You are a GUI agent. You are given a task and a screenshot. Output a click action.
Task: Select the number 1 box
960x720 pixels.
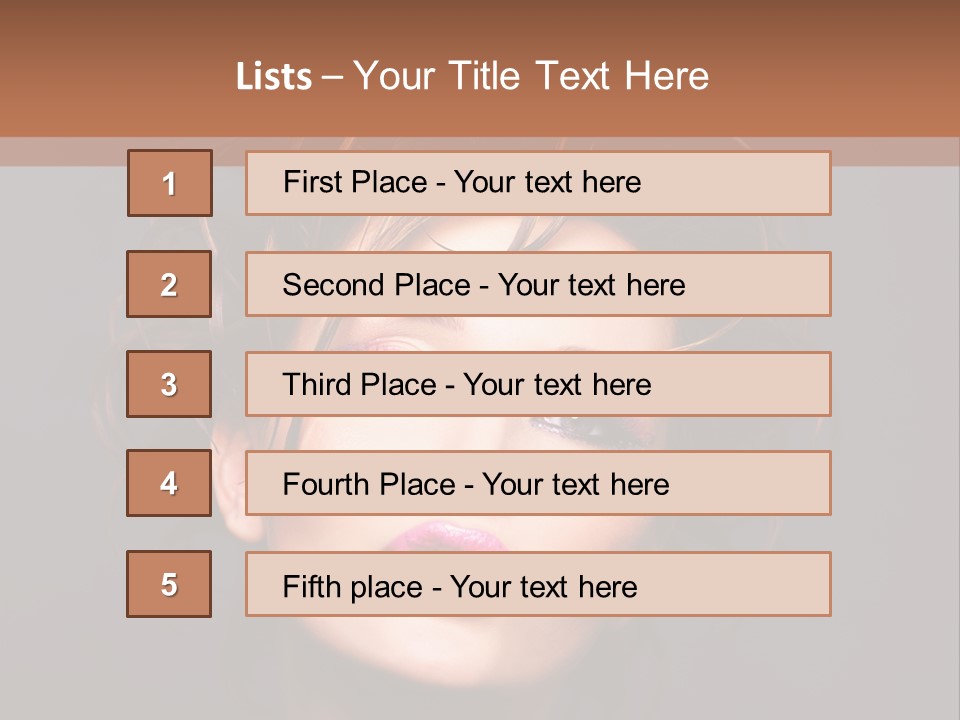170,183
